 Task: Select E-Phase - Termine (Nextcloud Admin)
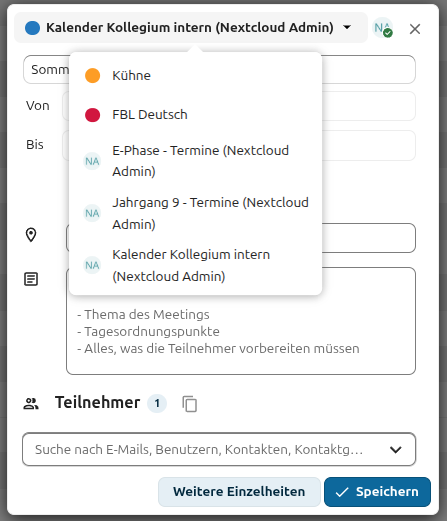click(195, 161)
